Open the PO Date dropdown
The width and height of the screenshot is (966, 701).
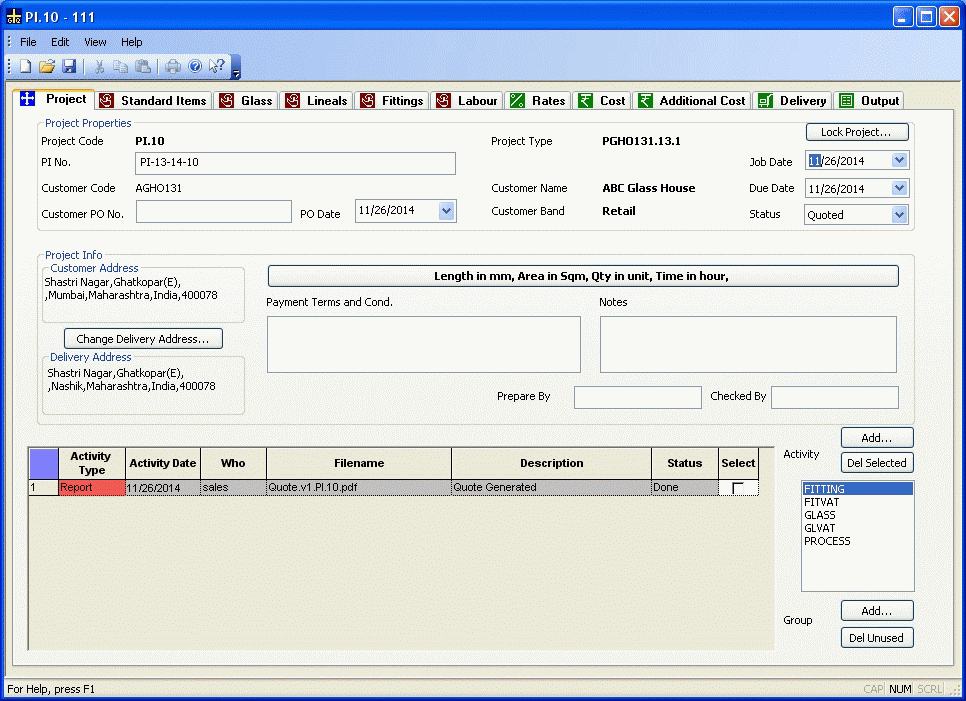coord(446,211)
